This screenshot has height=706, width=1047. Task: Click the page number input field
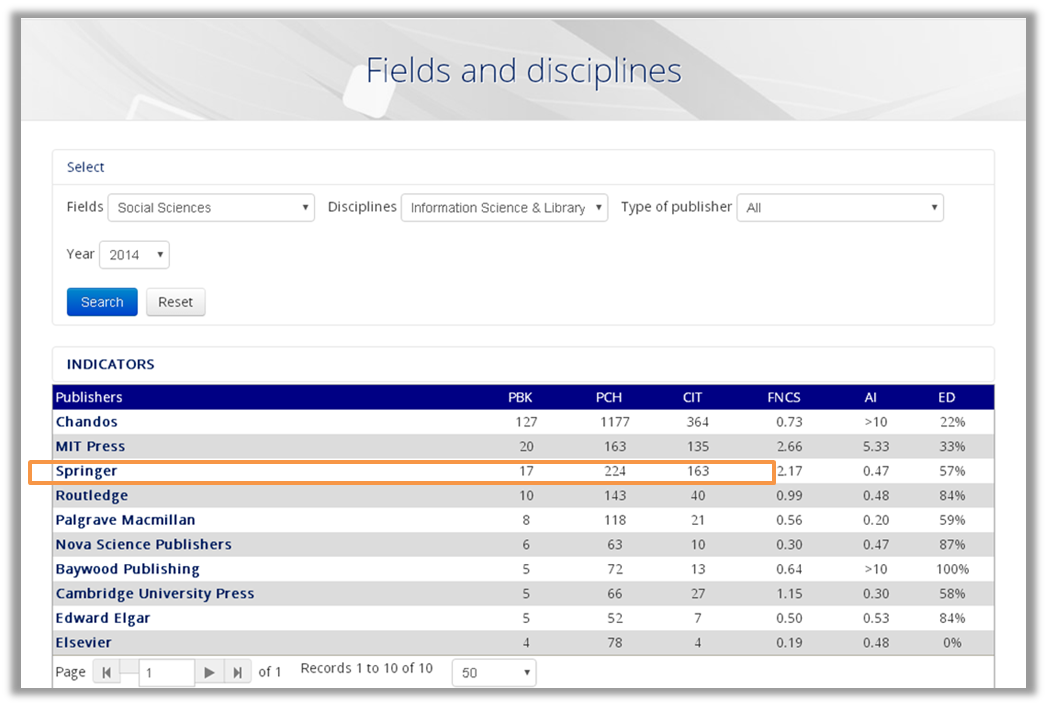(166, 673)
